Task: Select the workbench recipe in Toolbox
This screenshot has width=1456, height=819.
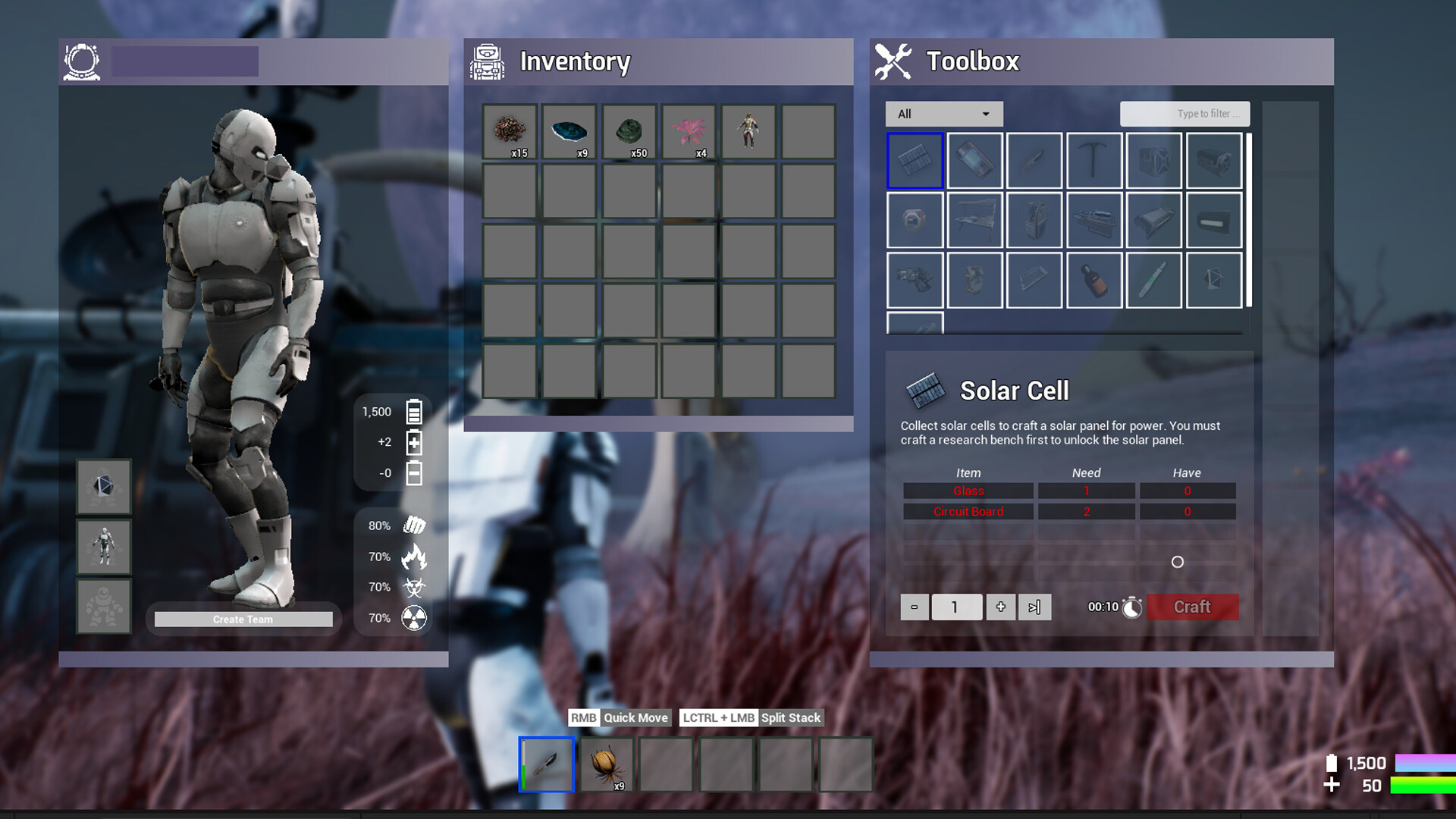Action: coord(974,221)
